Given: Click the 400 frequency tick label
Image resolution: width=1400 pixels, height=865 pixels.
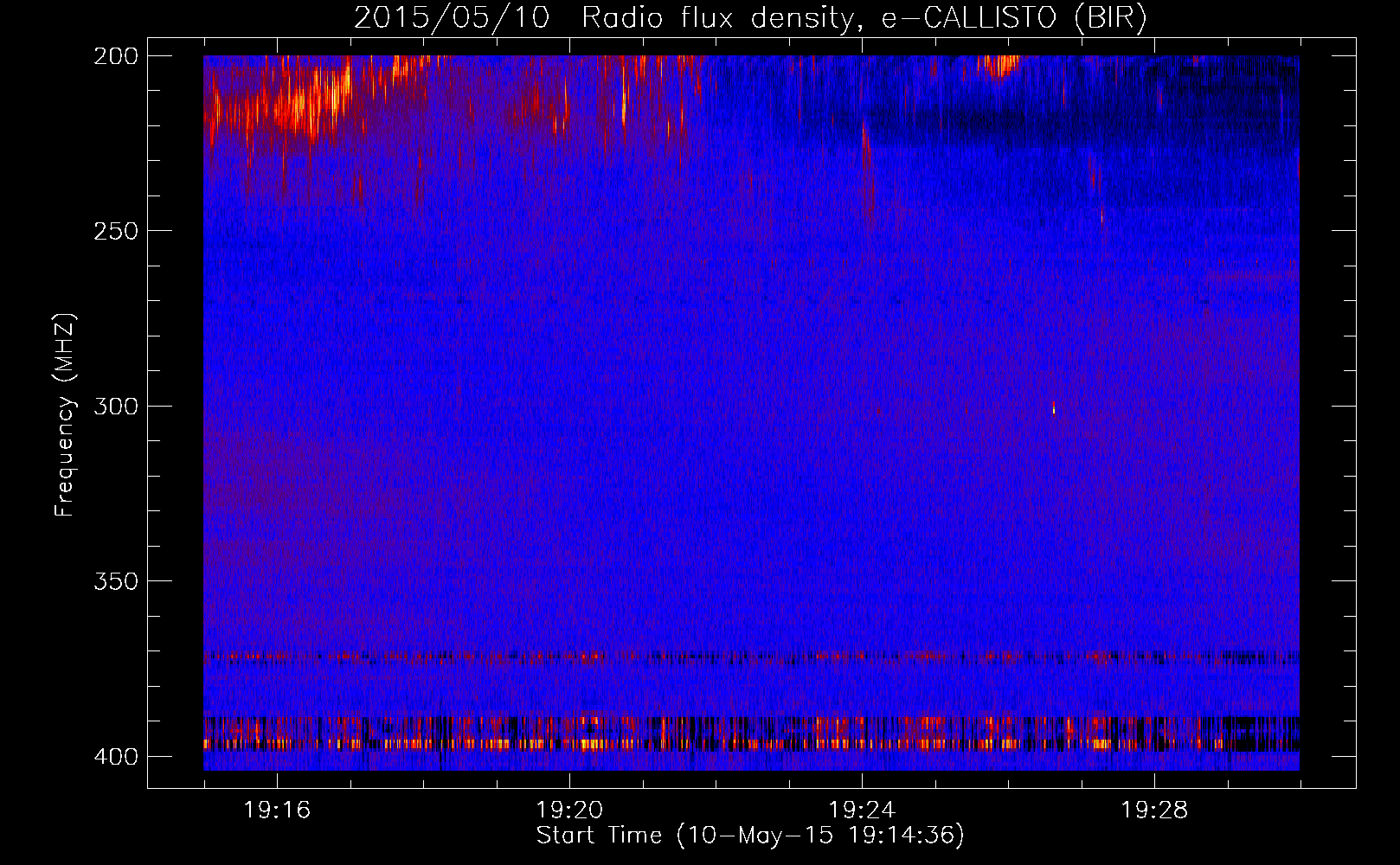Looking at the screenshot, I should pyautogui.click(x=116, y=756).
